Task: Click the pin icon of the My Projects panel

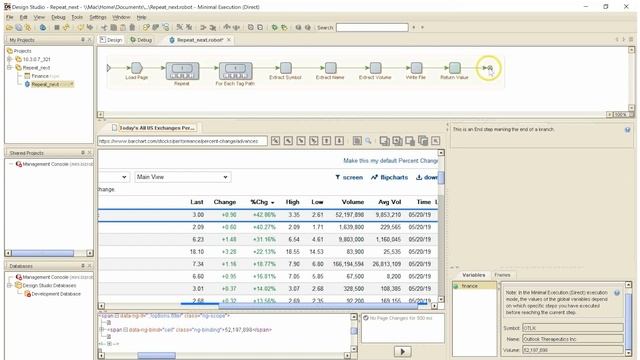Action: [x=82, y=40]
